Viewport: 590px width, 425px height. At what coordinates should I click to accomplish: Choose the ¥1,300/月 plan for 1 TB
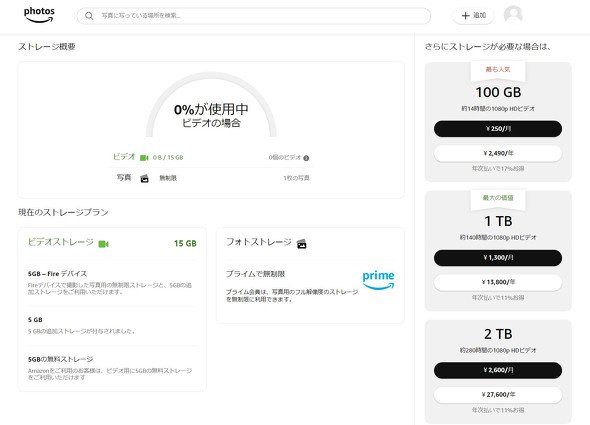pyautogui.click(x=498, y=257)
